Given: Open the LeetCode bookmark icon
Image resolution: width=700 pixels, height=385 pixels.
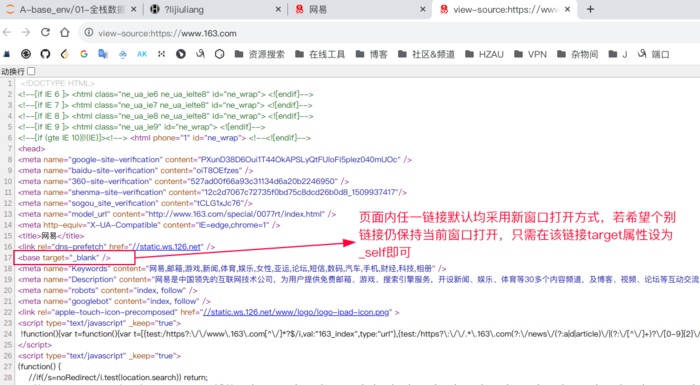Looking at the screenshot, I should pos(65,54).
